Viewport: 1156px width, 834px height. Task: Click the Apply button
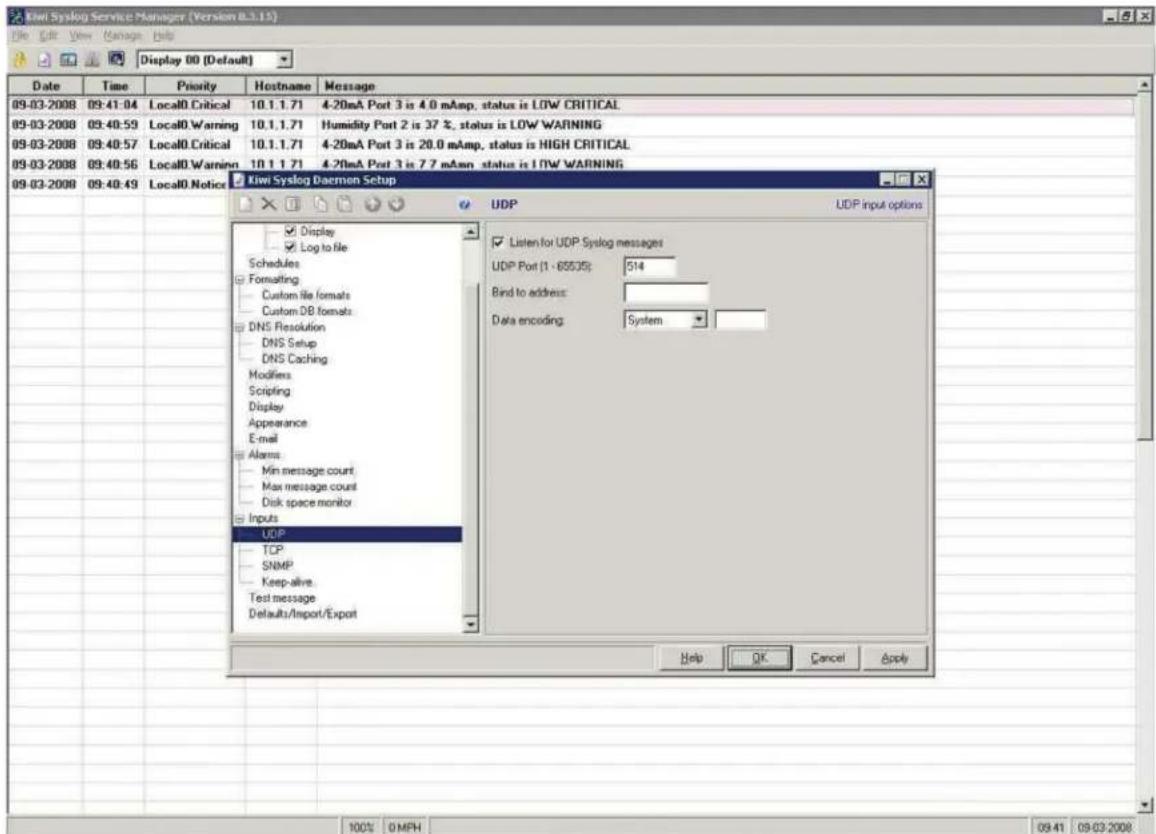pyautogui.click(x=894, y=658)
